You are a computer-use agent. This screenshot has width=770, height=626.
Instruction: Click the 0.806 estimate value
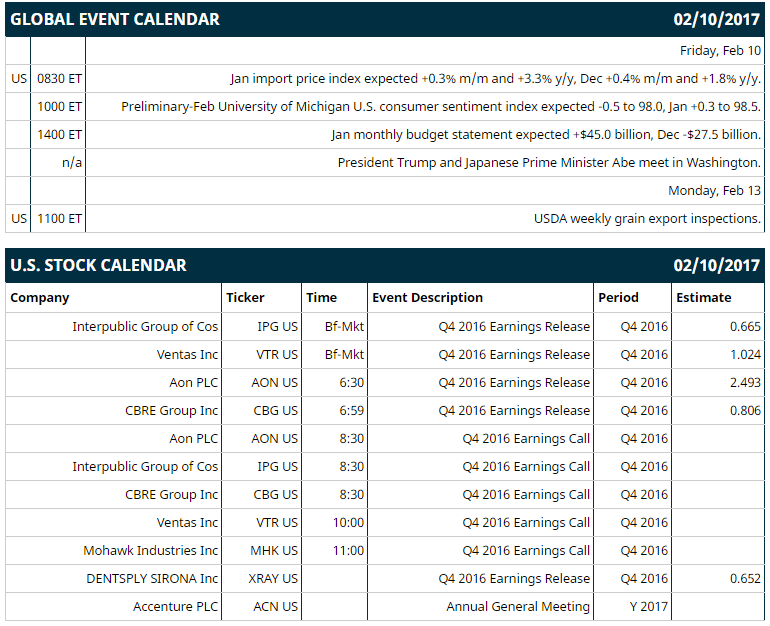(745, 411)
